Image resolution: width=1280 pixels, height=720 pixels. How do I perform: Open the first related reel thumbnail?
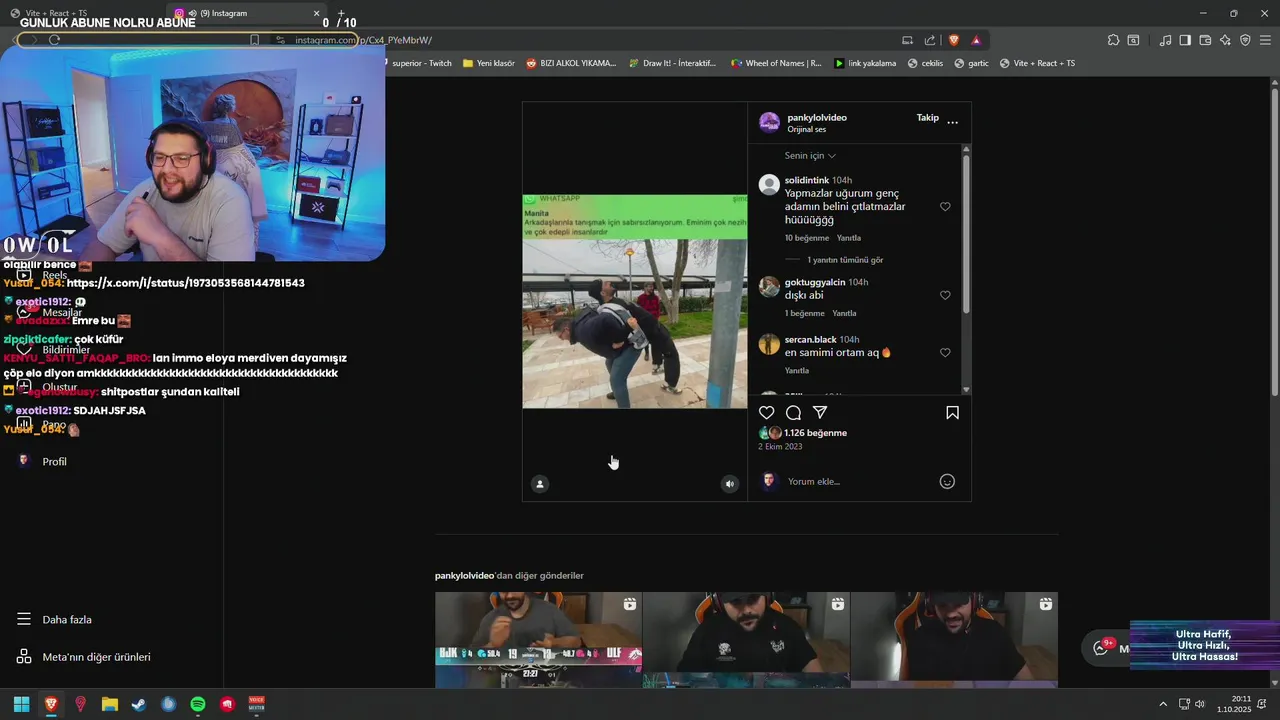pyautogui.click(x=538, y=640)
